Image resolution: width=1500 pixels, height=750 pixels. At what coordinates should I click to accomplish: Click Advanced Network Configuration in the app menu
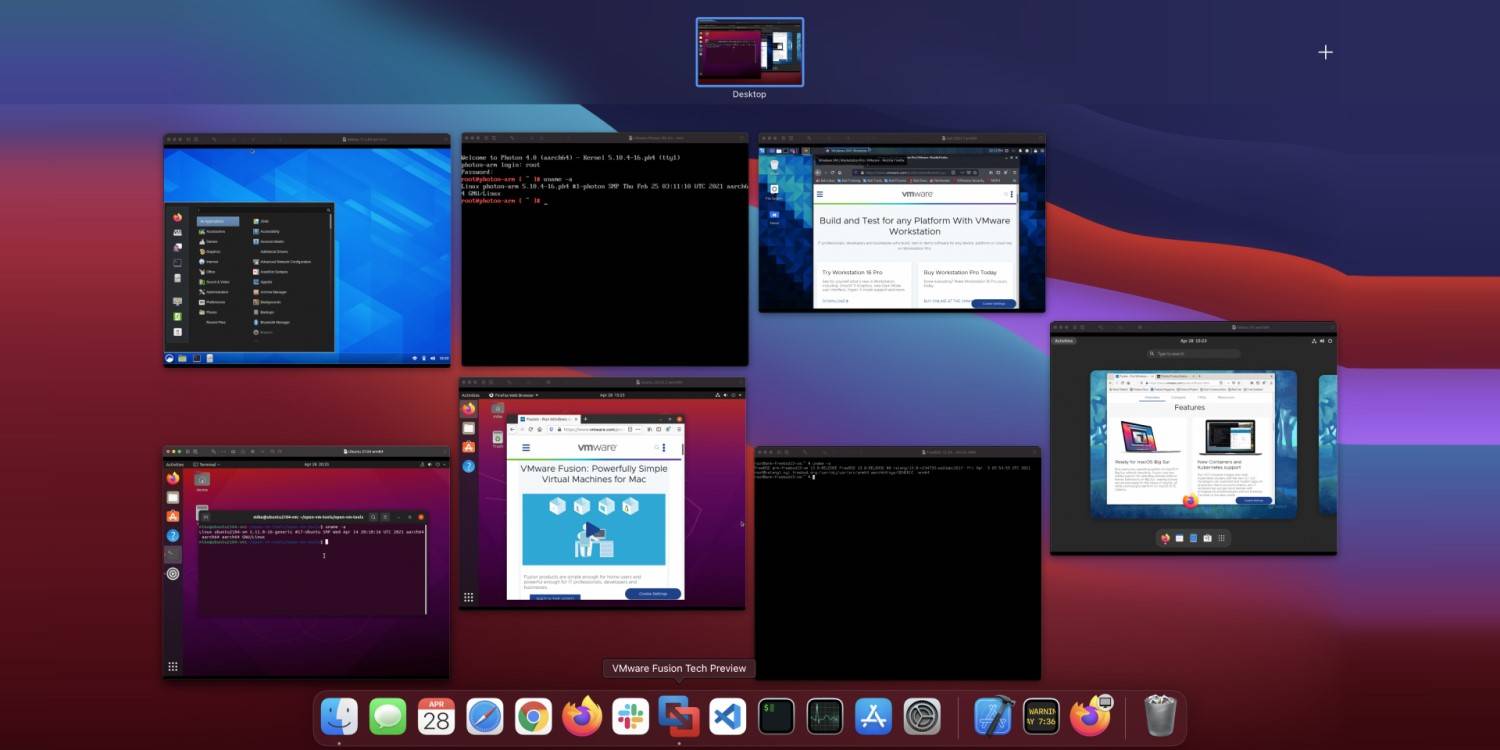282,261
